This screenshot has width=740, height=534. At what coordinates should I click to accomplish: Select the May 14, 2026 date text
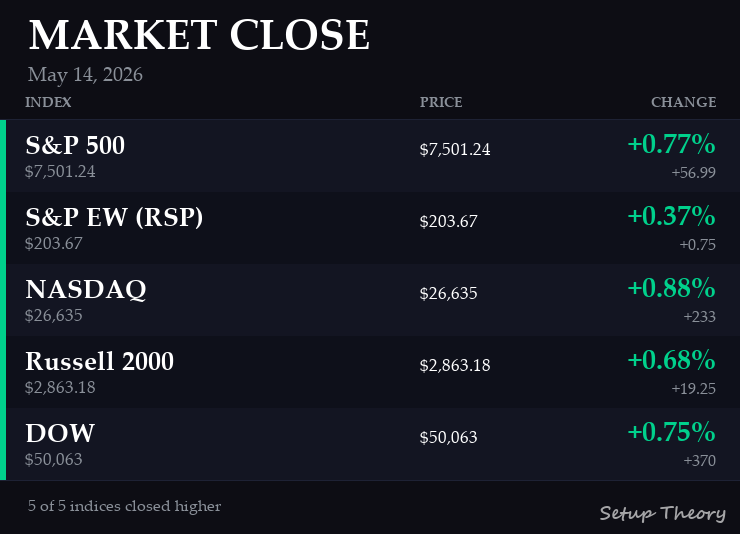[85, 75]
